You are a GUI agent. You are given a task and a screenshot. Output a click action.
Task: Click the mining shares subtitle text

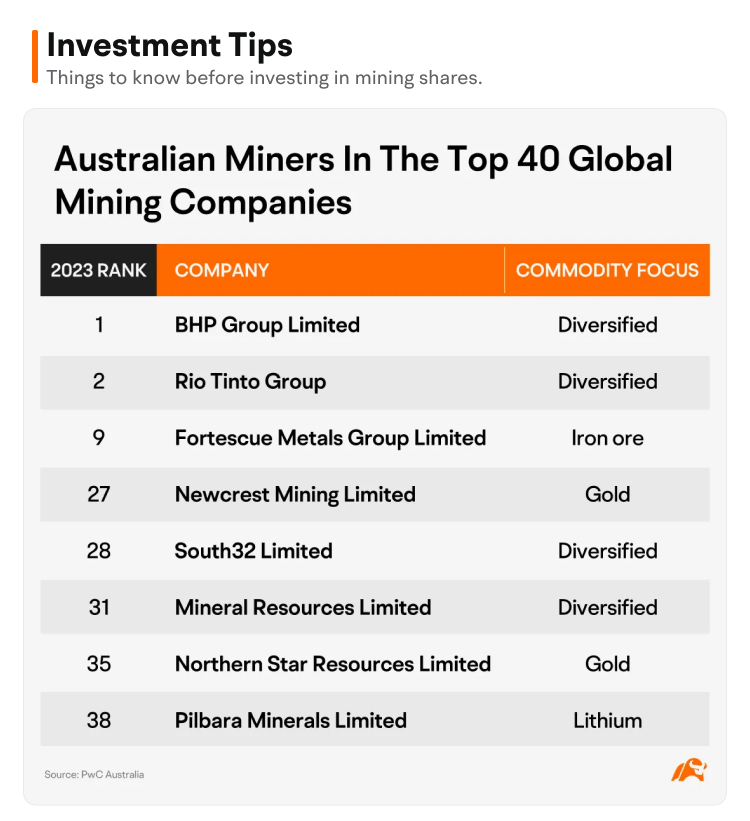click(264, 77)
